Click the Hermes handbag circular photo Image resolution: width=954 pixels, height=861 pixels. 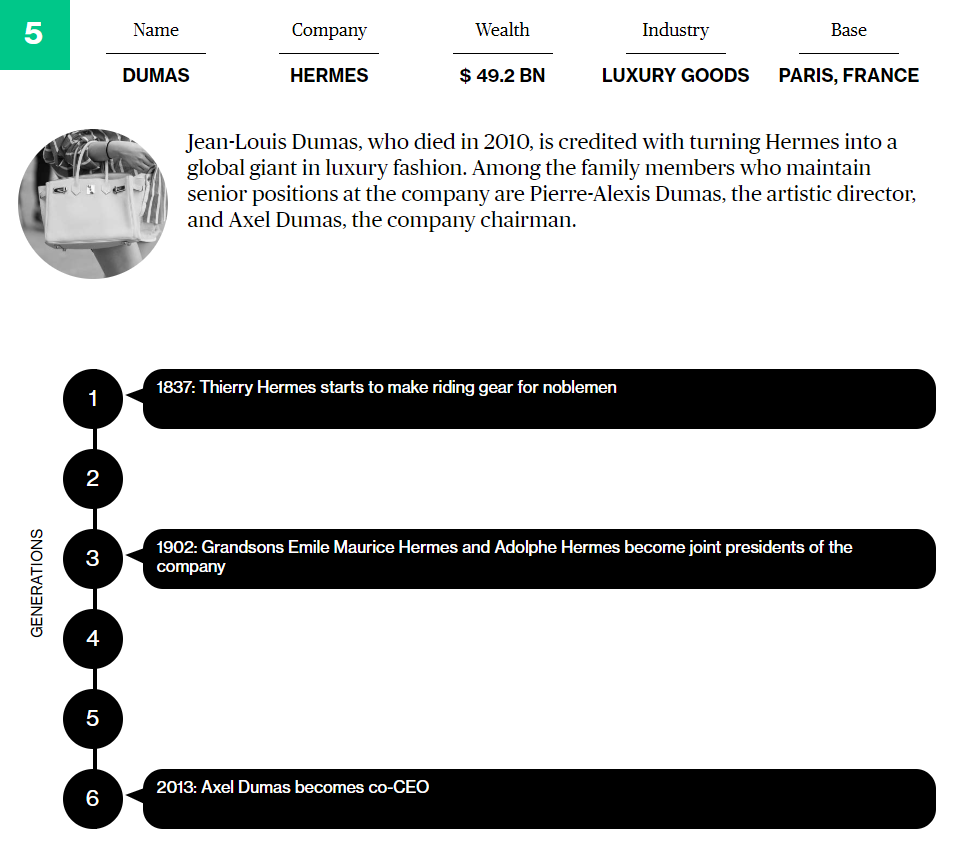(93, 203)
